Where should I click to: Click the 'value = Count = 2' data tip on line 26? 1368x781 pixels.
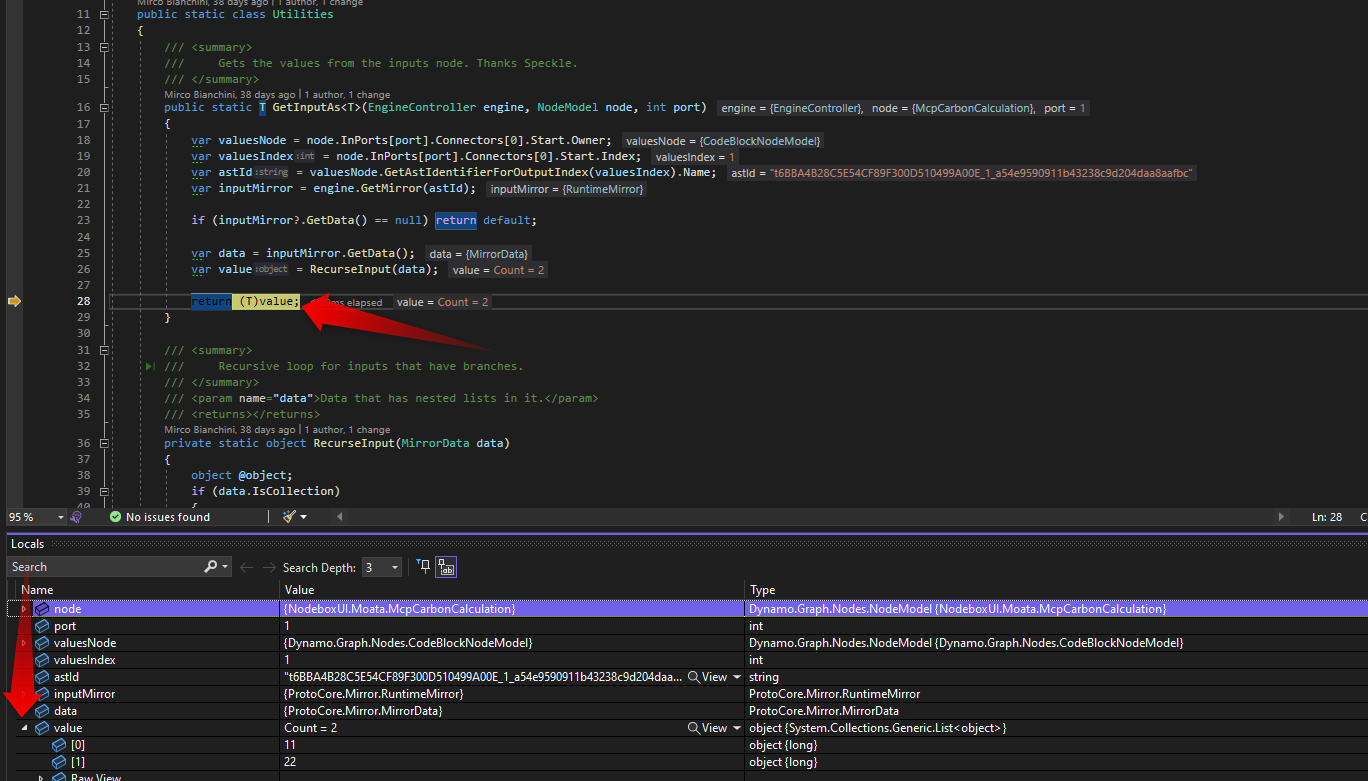(498, 270)
